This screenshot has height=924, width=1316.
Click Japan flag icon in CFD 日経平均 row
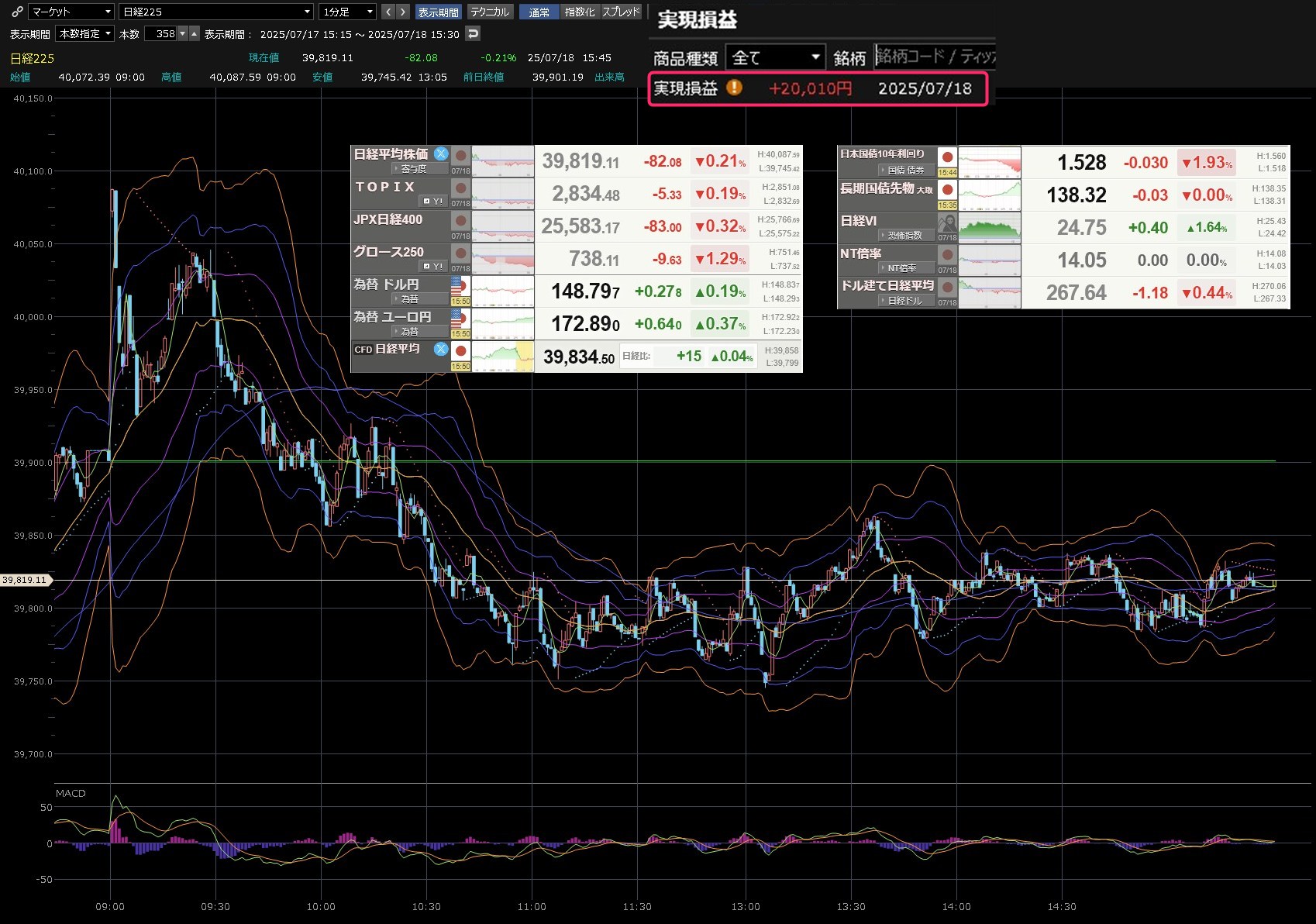click(460, 350)
